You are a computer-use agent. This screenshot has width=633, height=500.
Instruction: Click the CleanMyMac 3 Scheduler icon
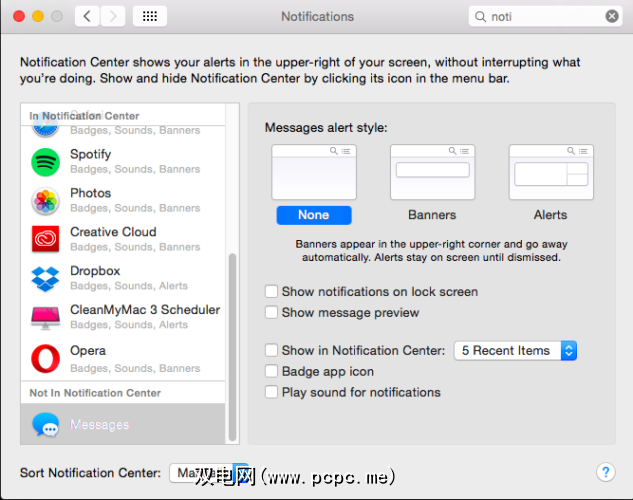pyautogui.click(x=45, y=317)
